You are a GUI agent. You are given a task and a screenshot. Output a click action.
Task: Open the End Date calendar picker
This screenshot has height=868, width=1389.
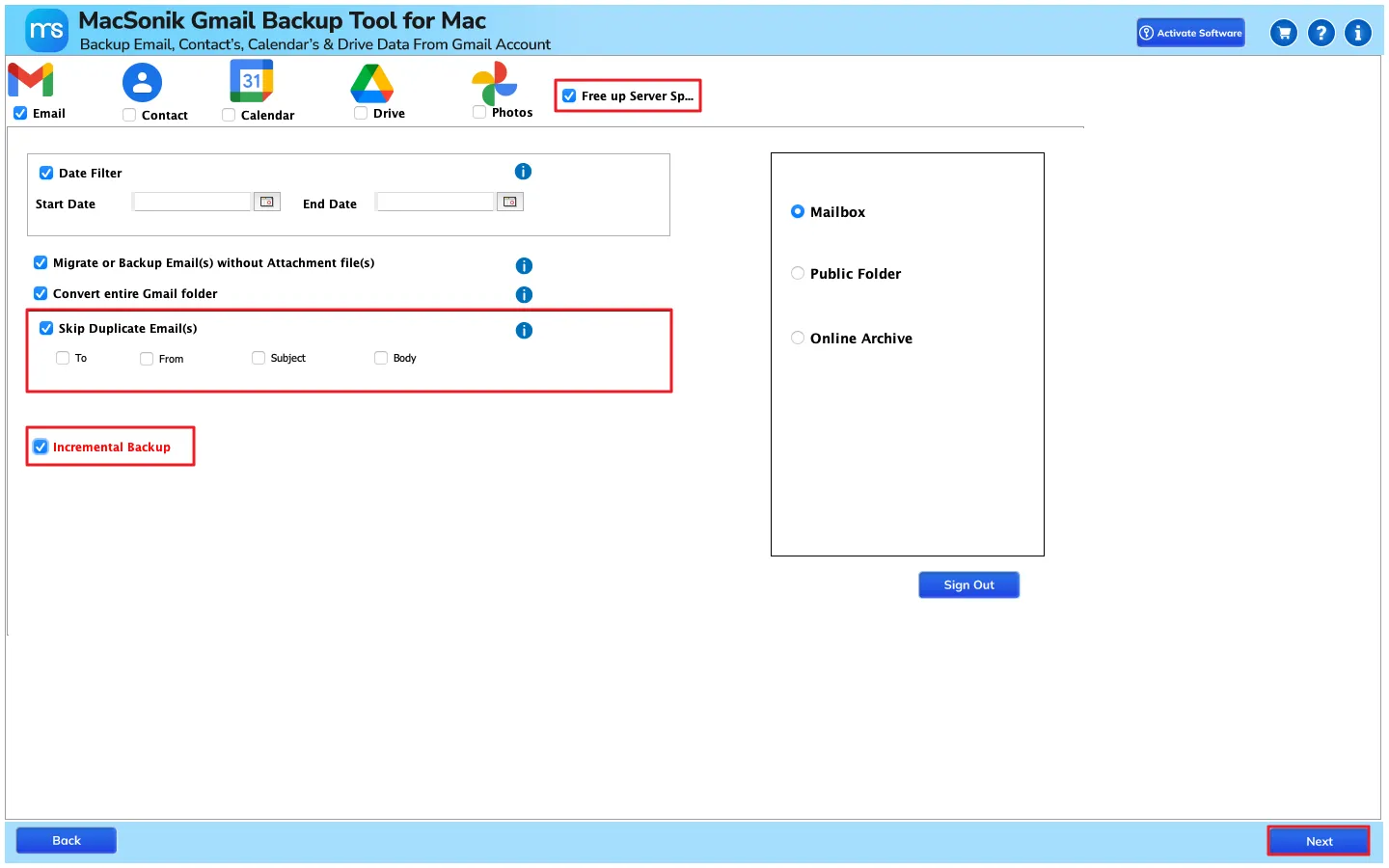510,202
